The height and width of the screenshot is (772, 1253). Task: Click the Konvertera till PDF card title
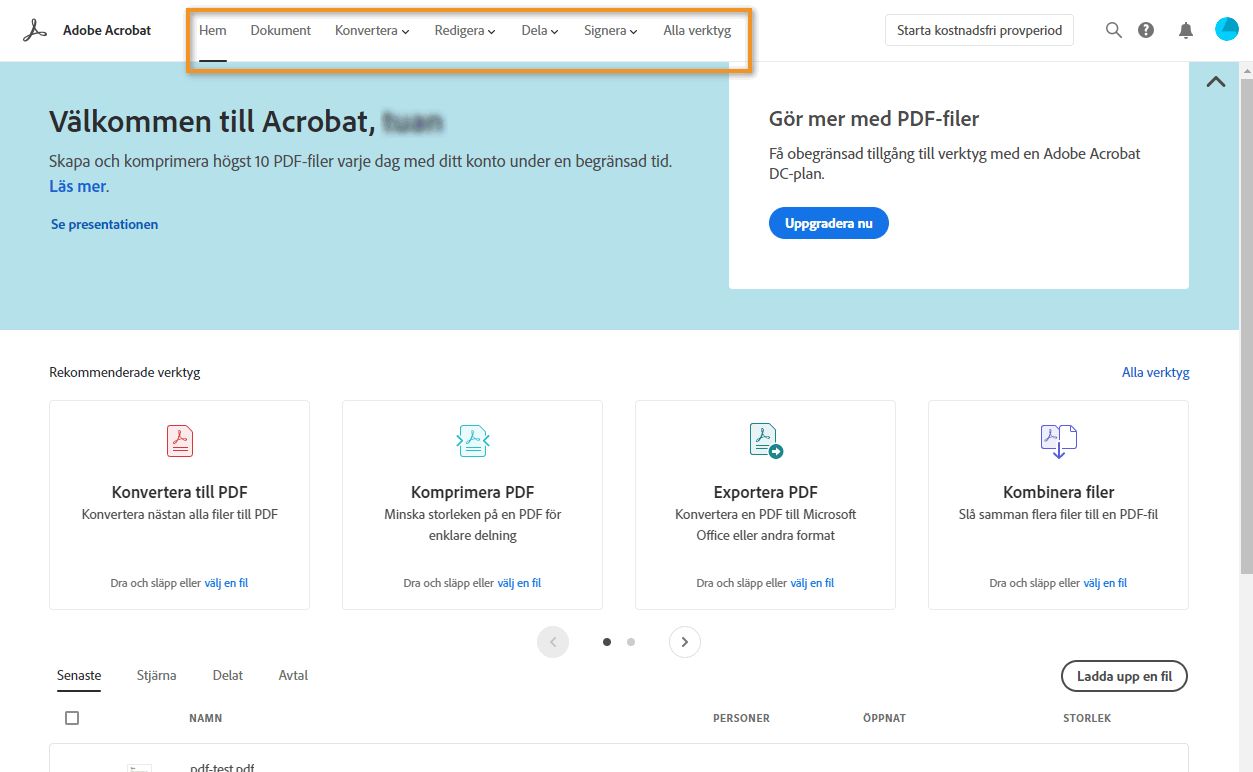[x=180, y=492]
